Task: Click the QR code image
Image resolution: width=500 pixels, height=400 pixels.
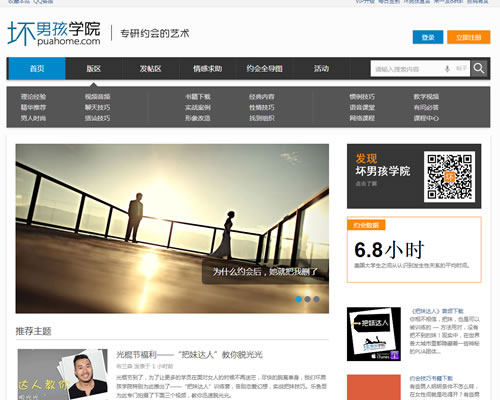Action: 449,177
